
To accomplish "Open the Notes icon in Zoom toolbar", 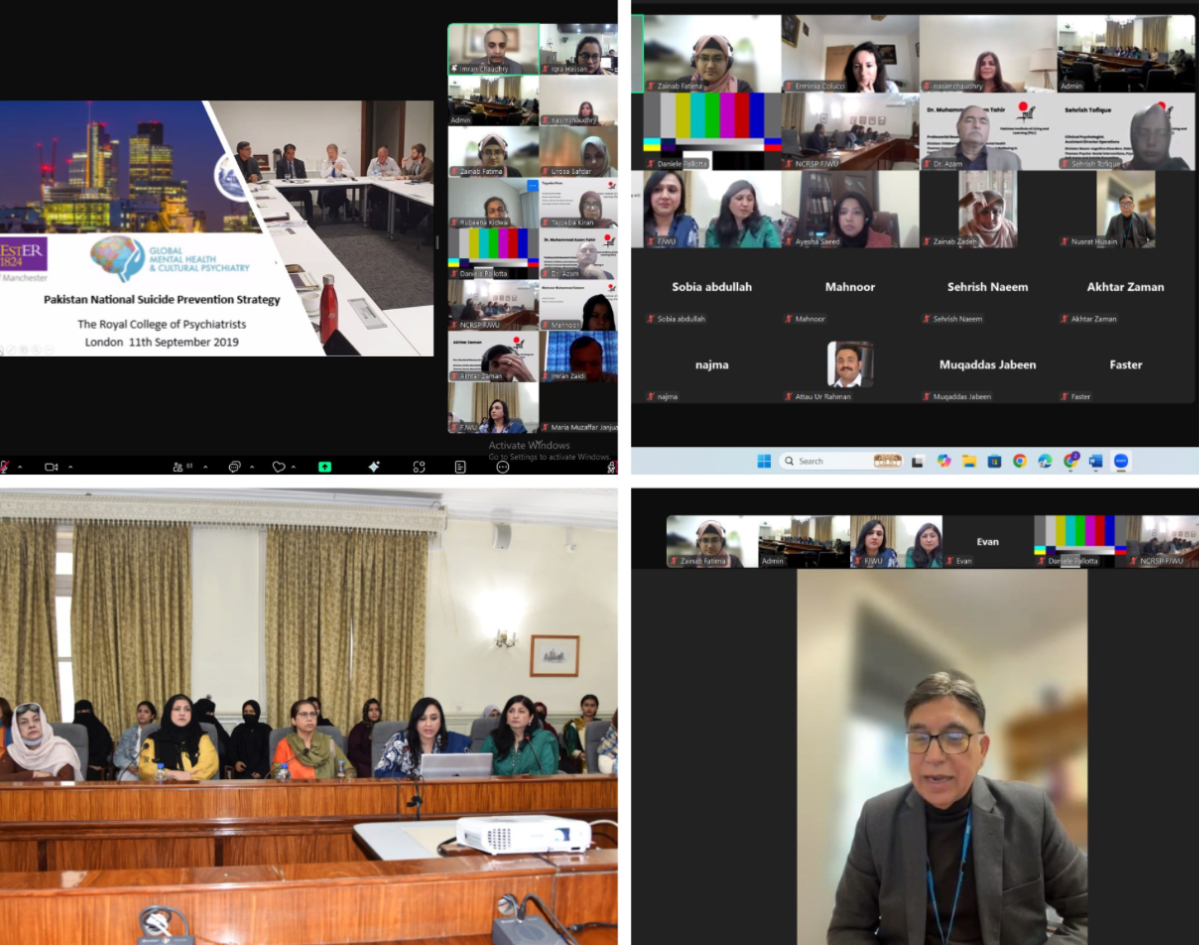I will [x=460, y=466].
